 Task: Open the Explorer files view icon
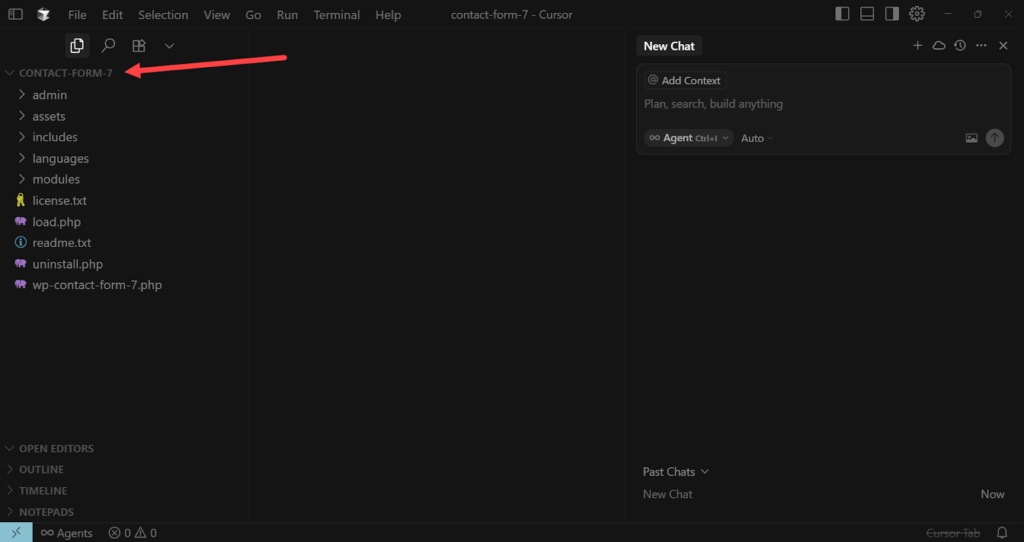(77, 46)
